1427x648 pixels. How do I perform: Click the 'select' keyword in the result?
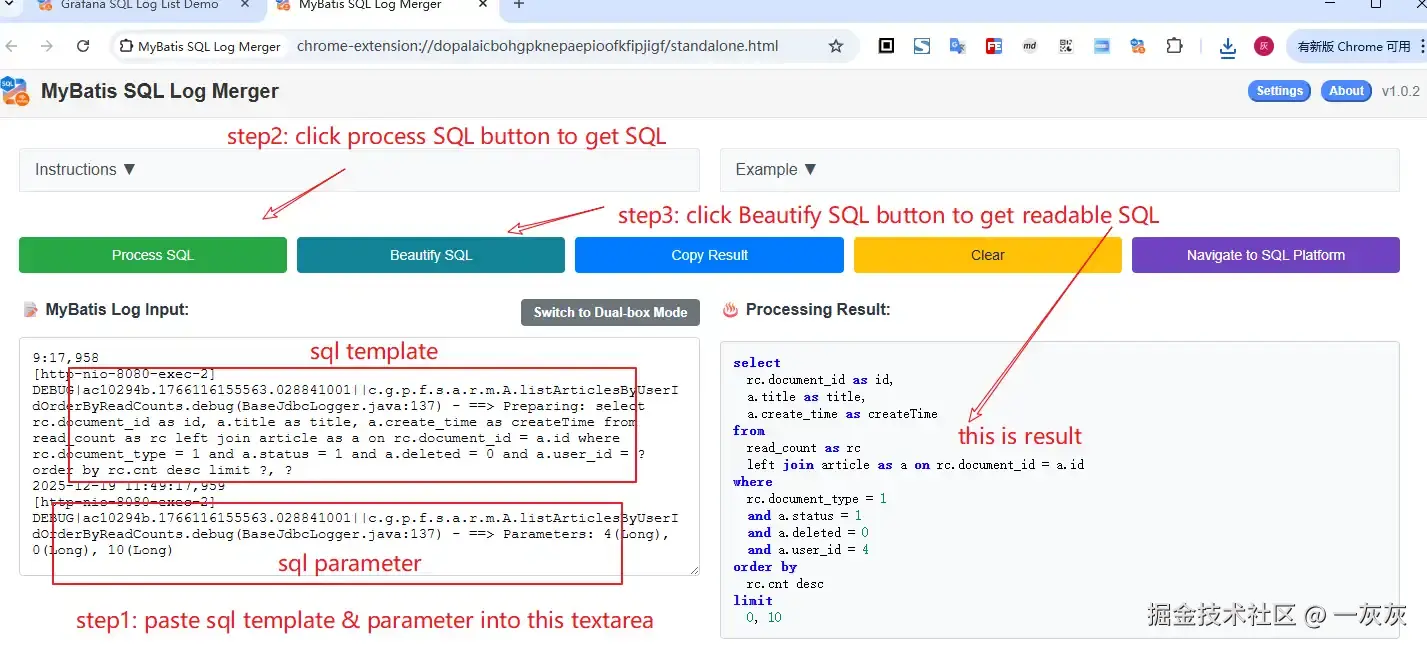[757, 363]
